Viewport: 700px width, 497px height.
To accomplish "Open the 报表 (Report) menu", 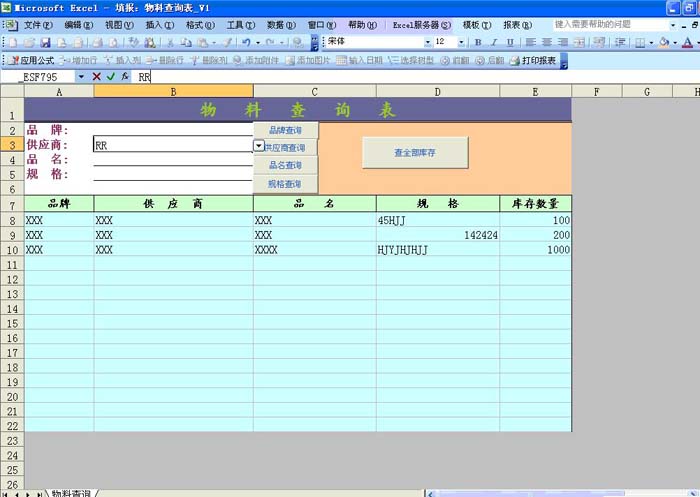I will click(517, 23).
